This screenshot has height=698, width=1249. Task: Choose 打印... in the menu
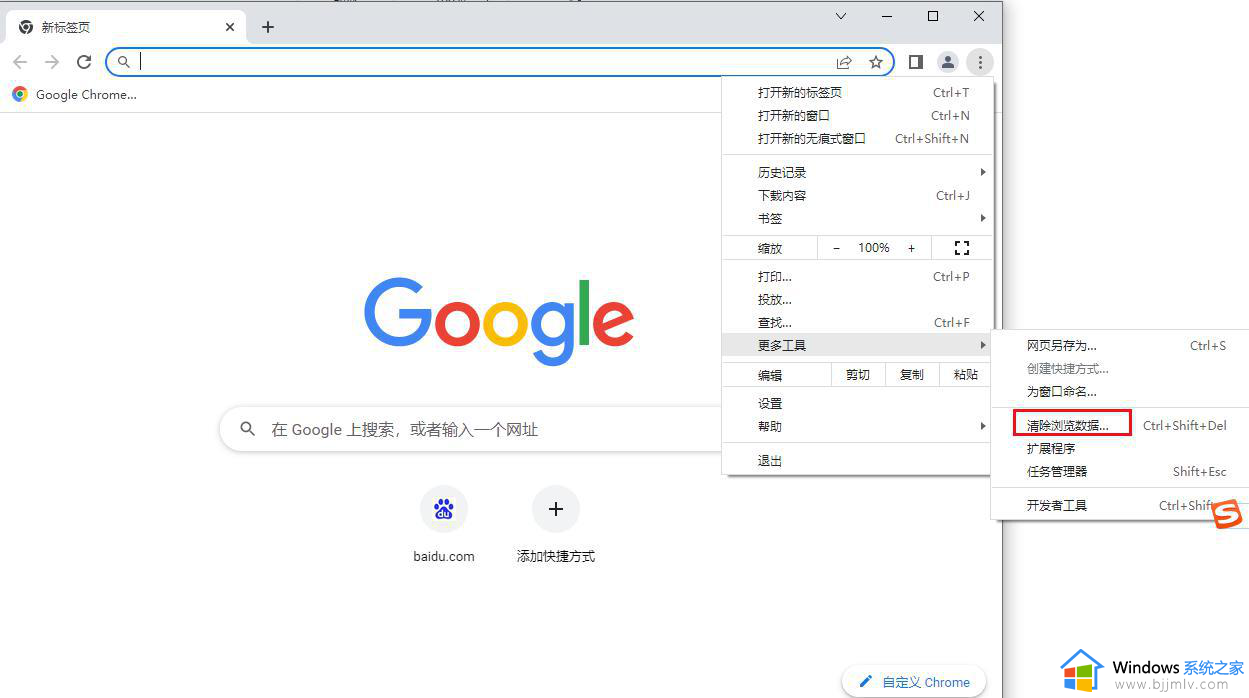coord(858,276)
